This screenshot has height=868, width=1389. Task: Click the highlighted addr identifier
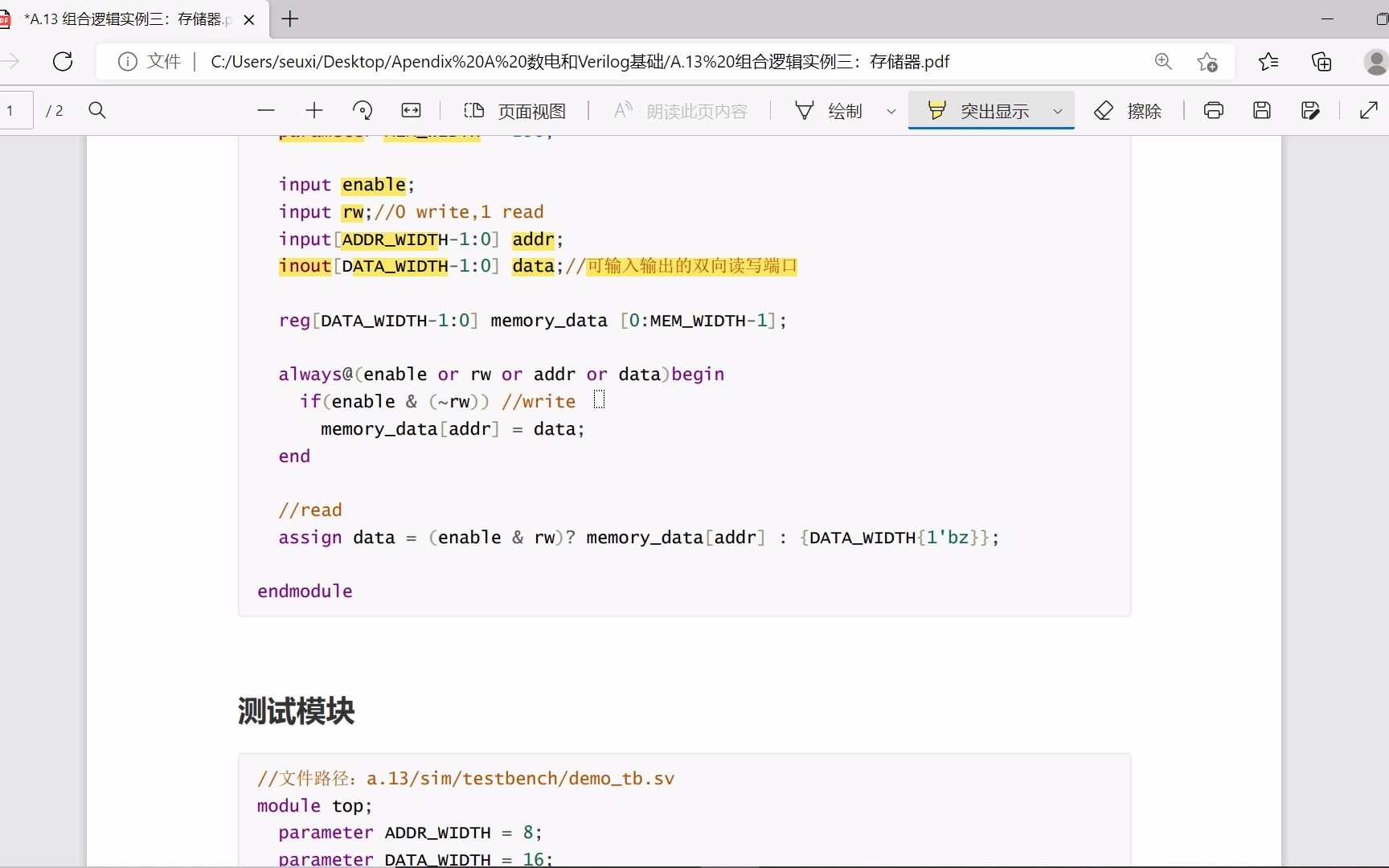tap(533, 240)
